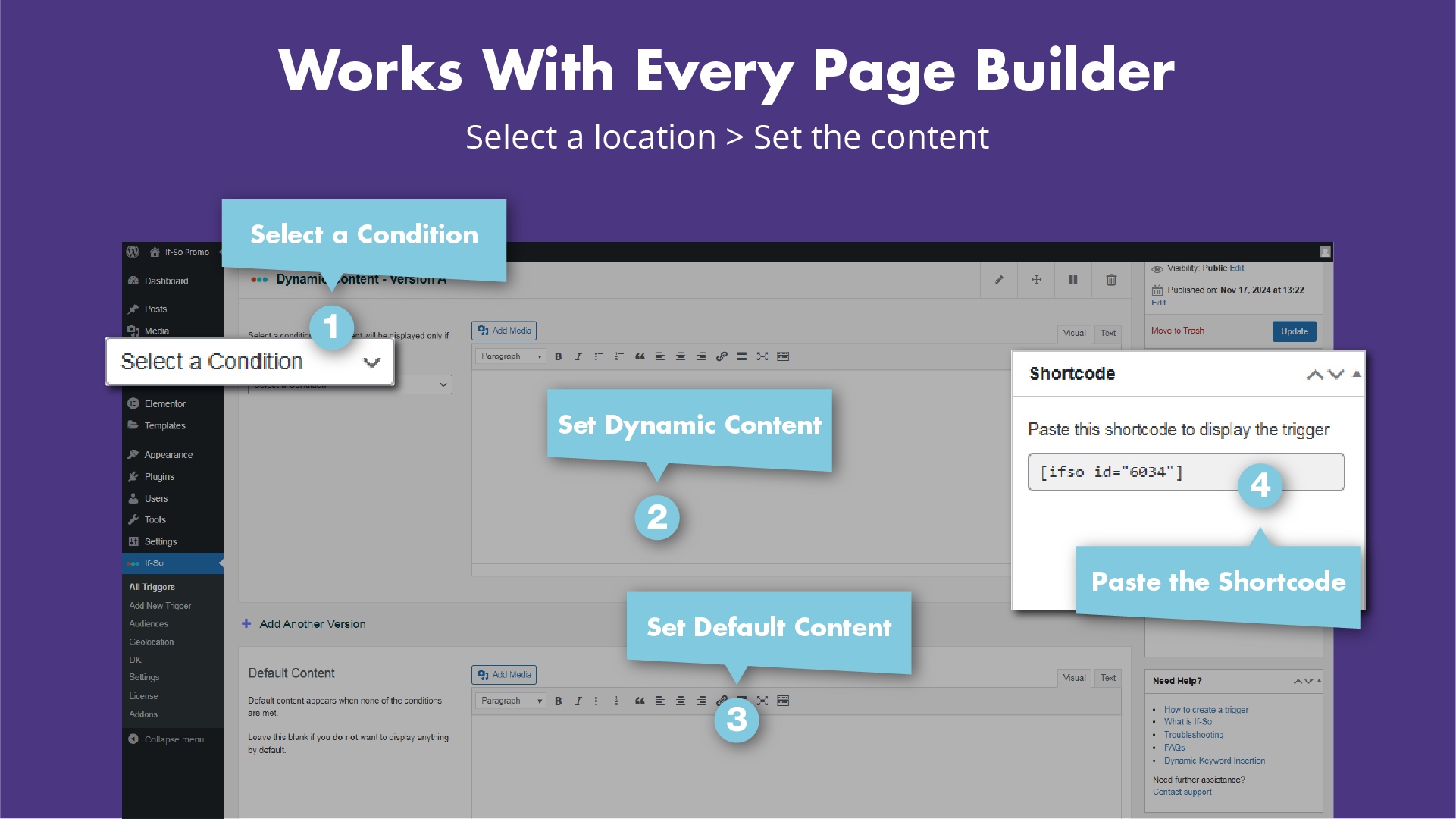Click the WordPress logo in admin bar

pos(133,252)
